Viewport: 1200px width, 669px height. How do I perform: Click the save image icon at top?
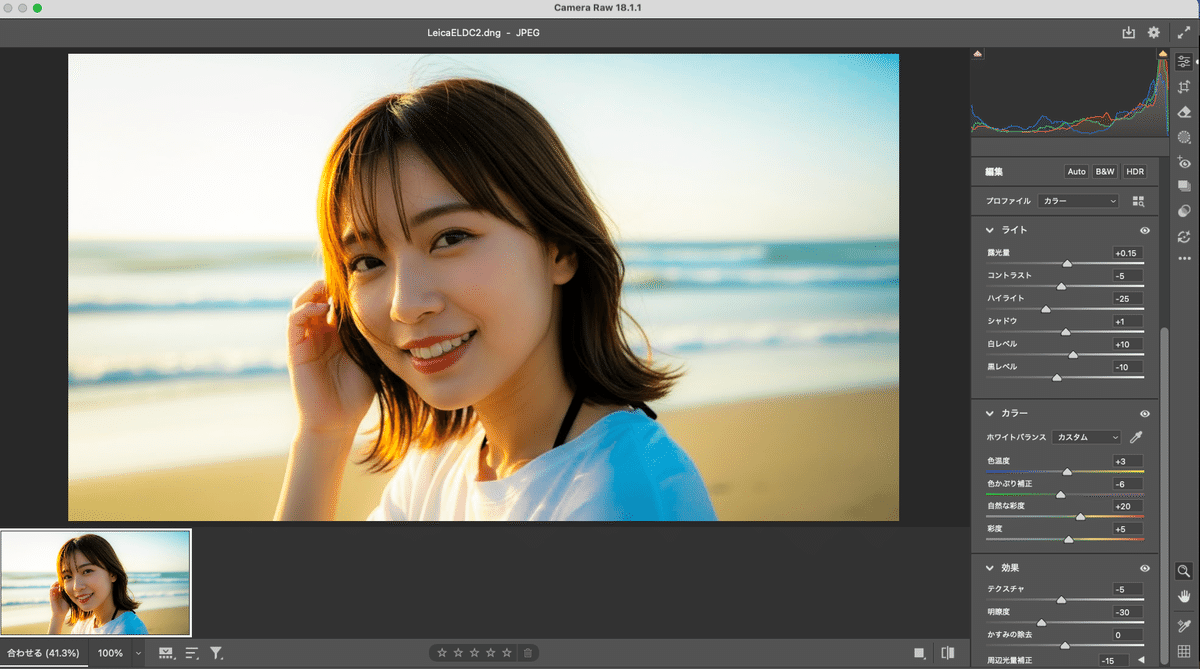1129,33
